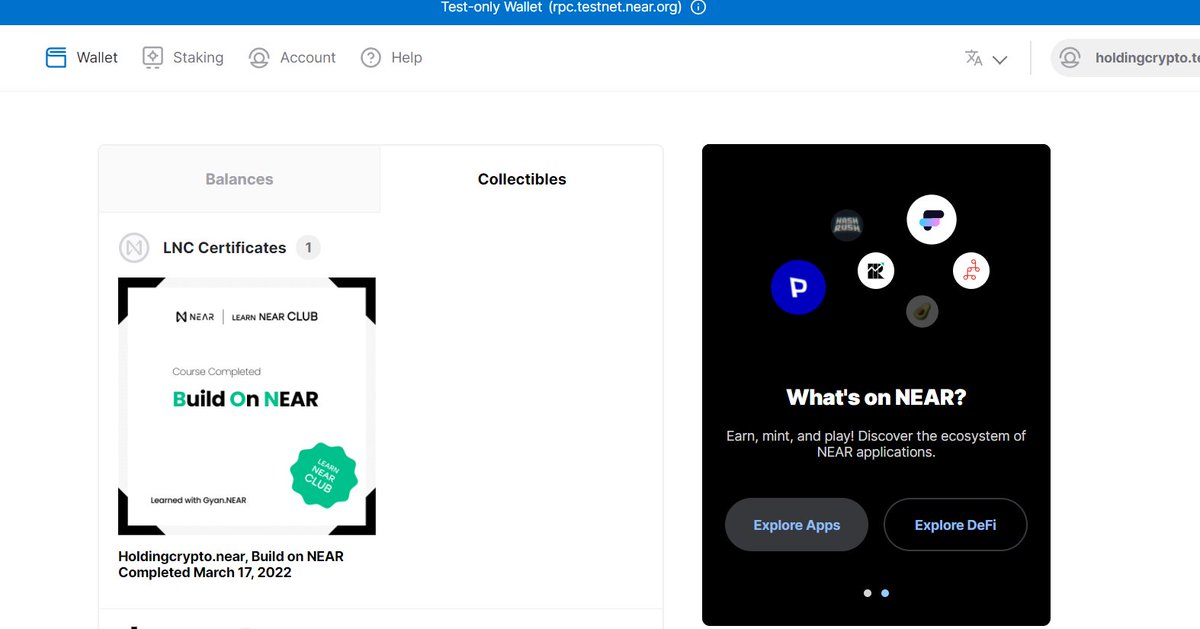
Task: Open the Staking menu label
Action: (x=198, y=58)
